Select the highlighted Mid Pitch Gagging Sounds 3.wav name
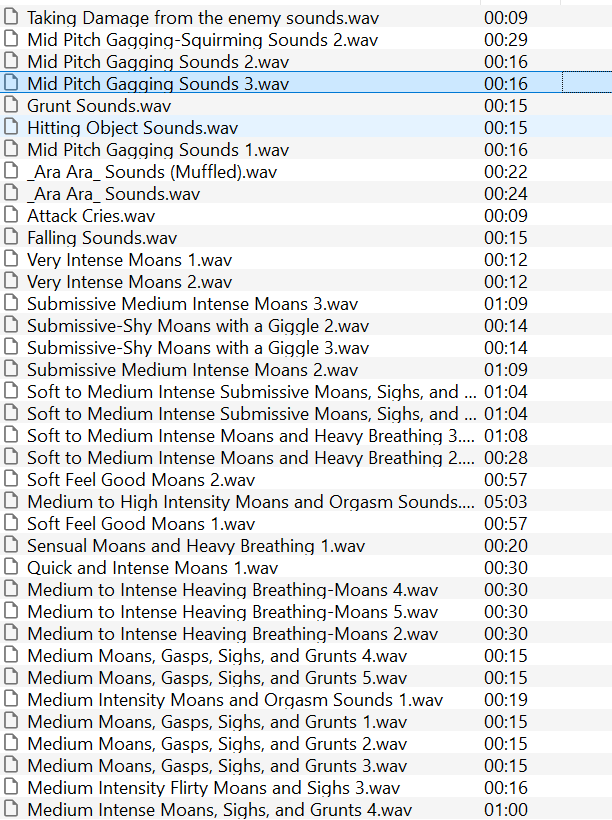The width and height of the screenshot is (612, 820). click(158, 84)
